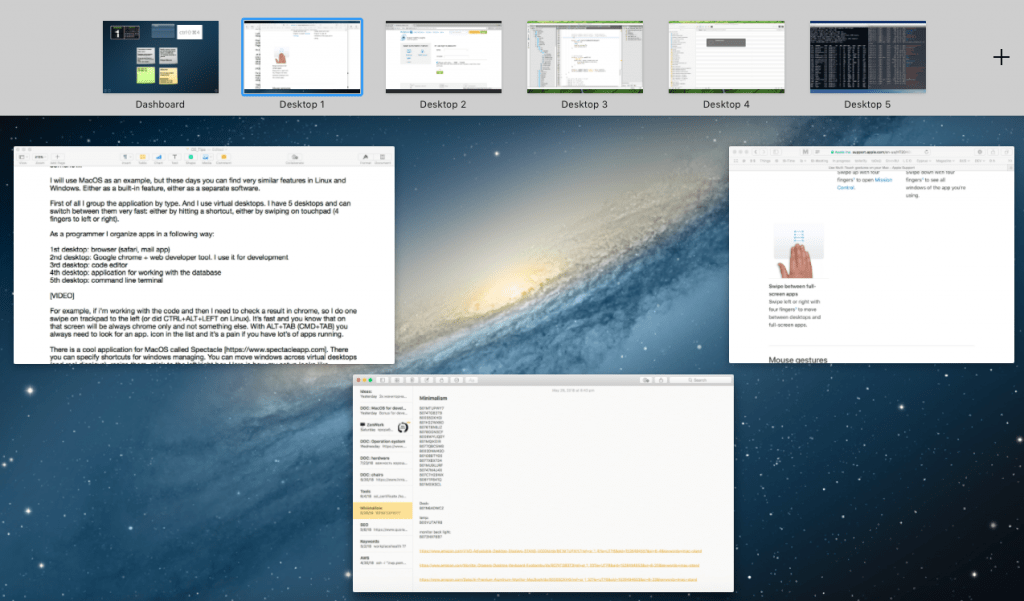This screenshot has height=601, width=1024.
Task: Open the third Amazon link in the note
Action: [x=558, y=580]
